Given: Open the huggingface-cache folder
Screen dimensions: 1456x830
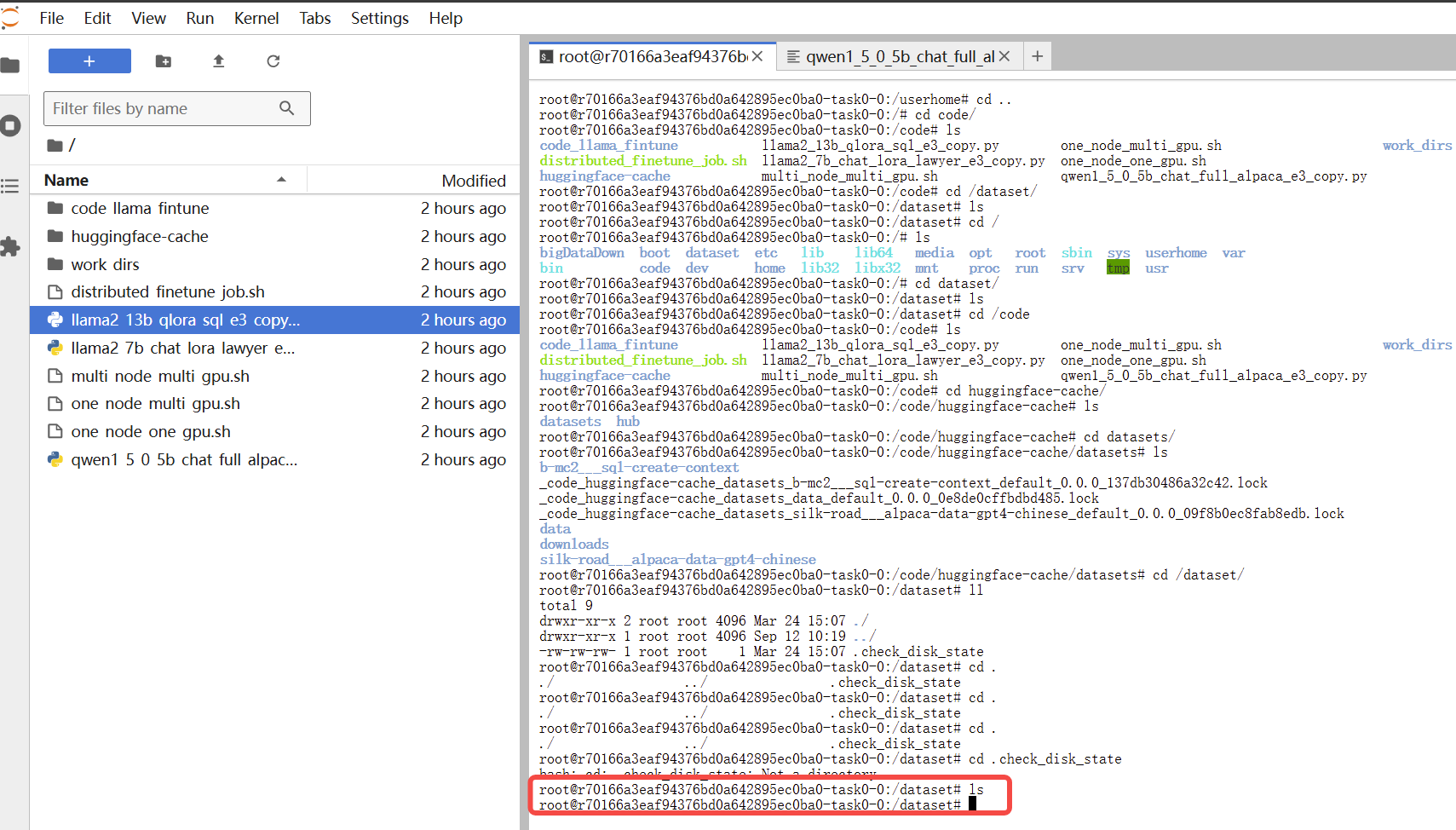Looking at the screenshot, I should (x=140, y=236).
